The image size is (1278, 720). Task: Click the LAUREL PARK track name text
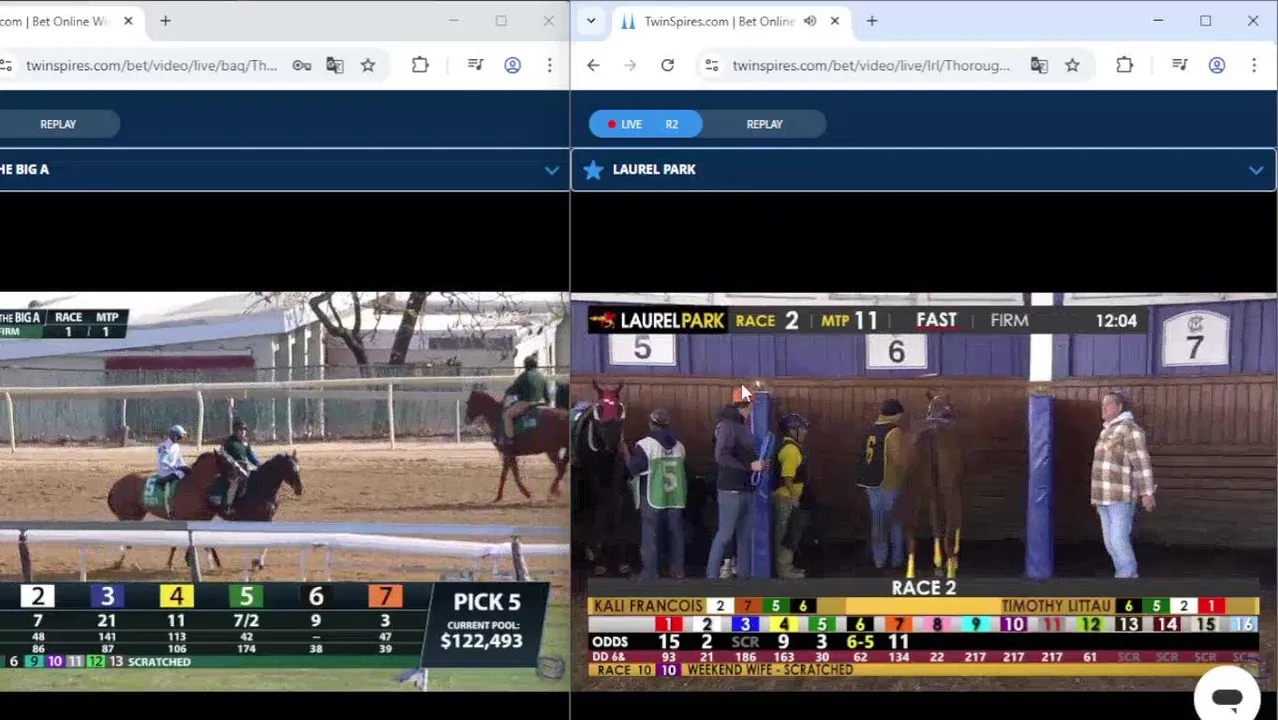(x=654, y=170)
